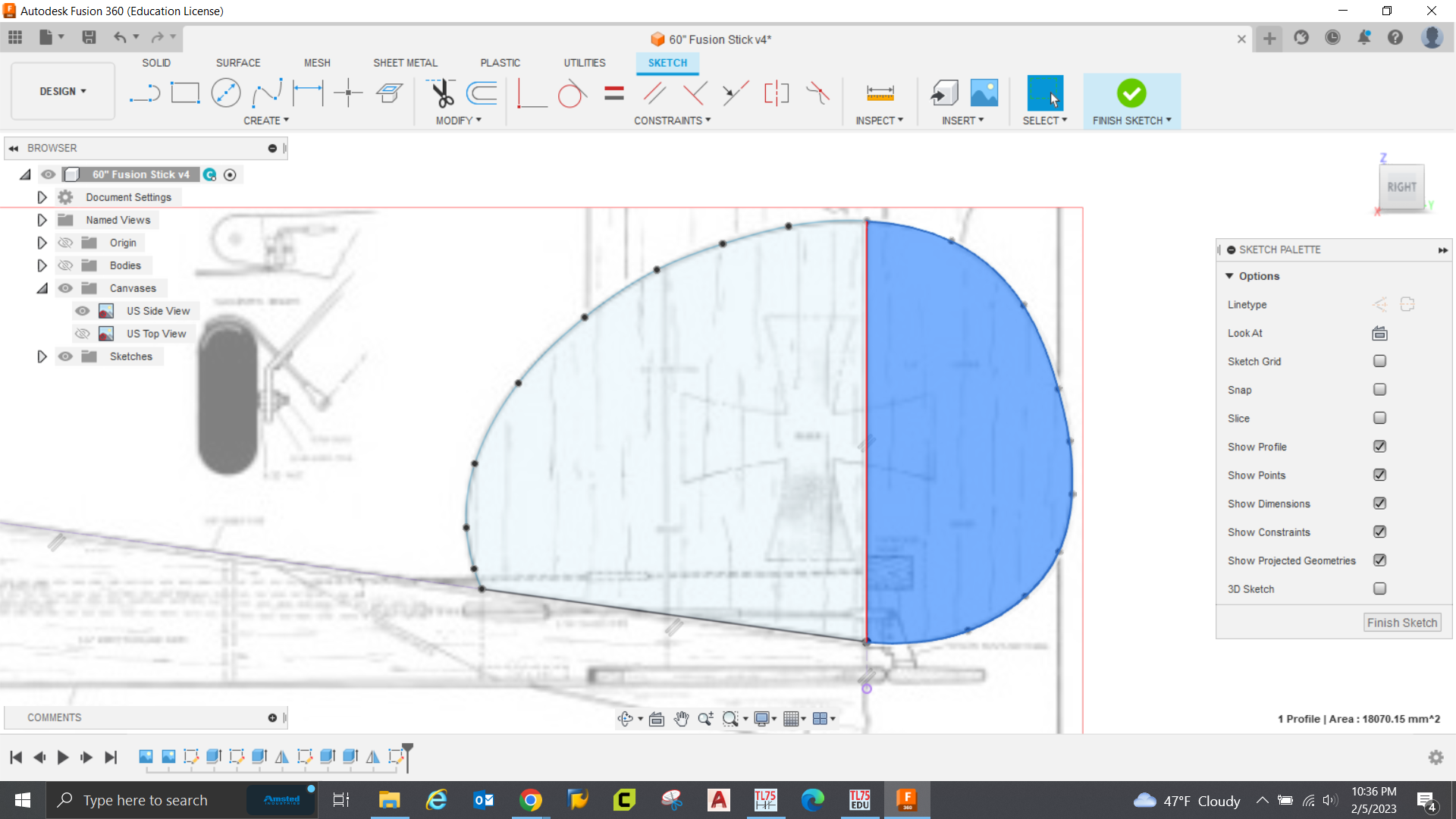
Task: Select the Offset tool icon
Action: 482,93
